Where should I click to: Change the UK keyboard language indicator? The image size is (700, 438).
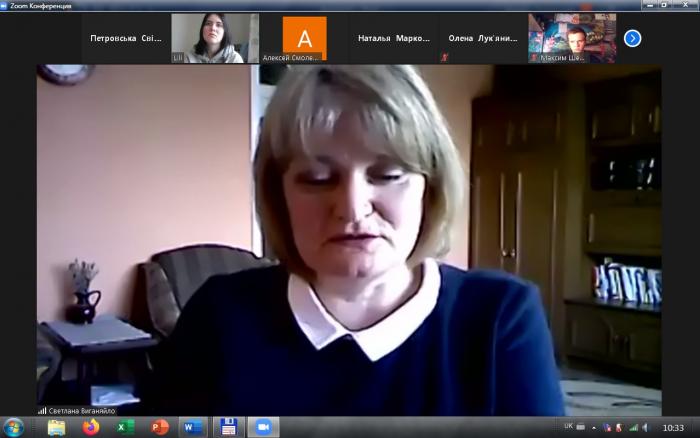pyautogui.click(x=569, y=426)
